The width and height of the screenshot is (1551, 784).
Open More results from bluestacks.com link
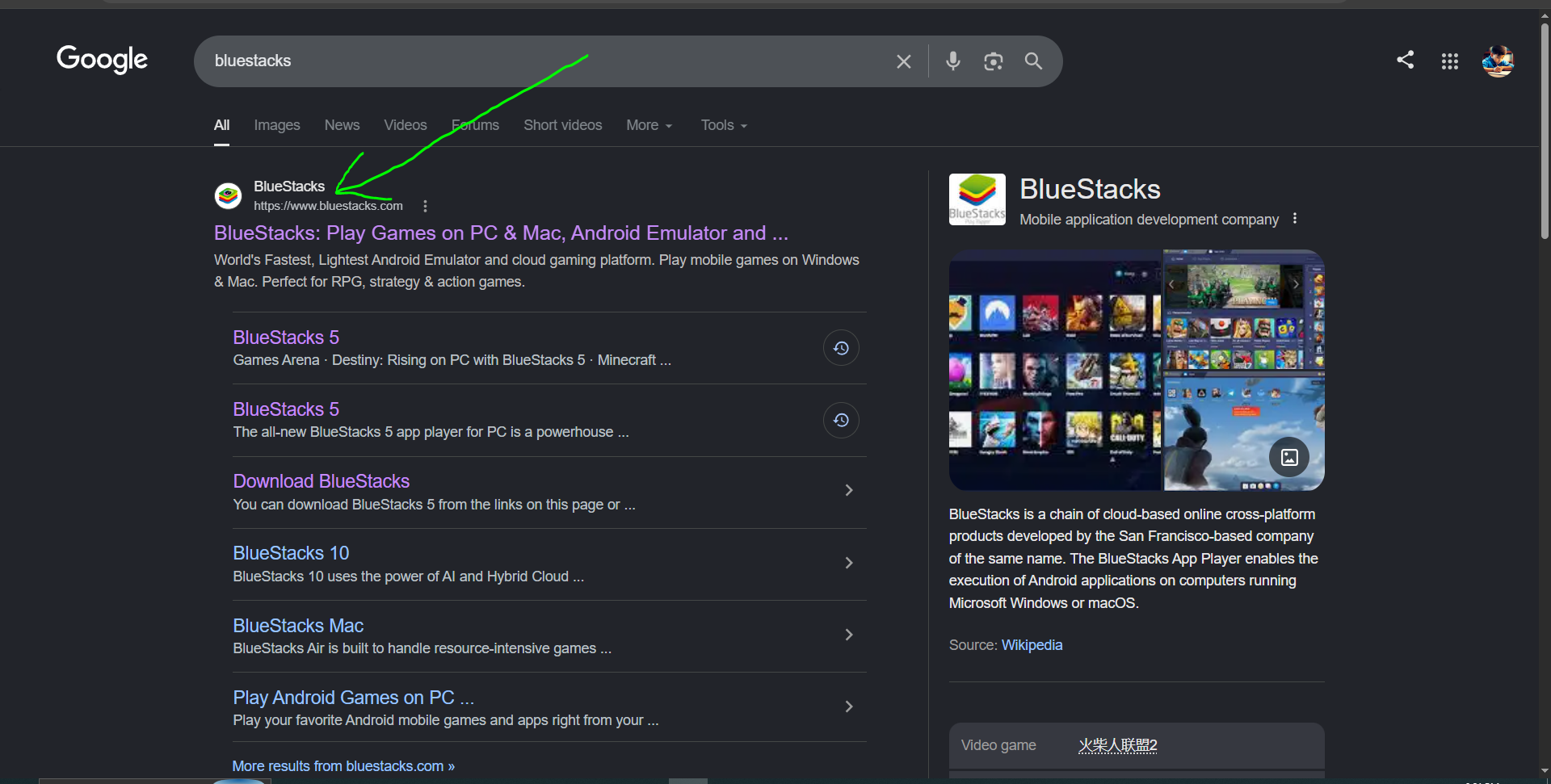point(343,766)
